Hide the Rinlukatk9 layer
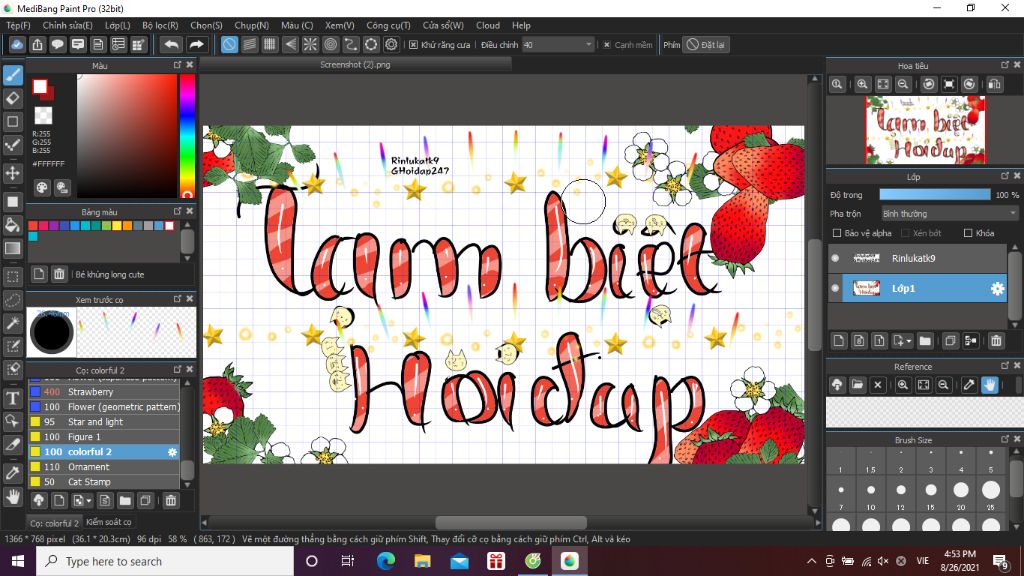The image size is (1024, 576). point(835,259)
